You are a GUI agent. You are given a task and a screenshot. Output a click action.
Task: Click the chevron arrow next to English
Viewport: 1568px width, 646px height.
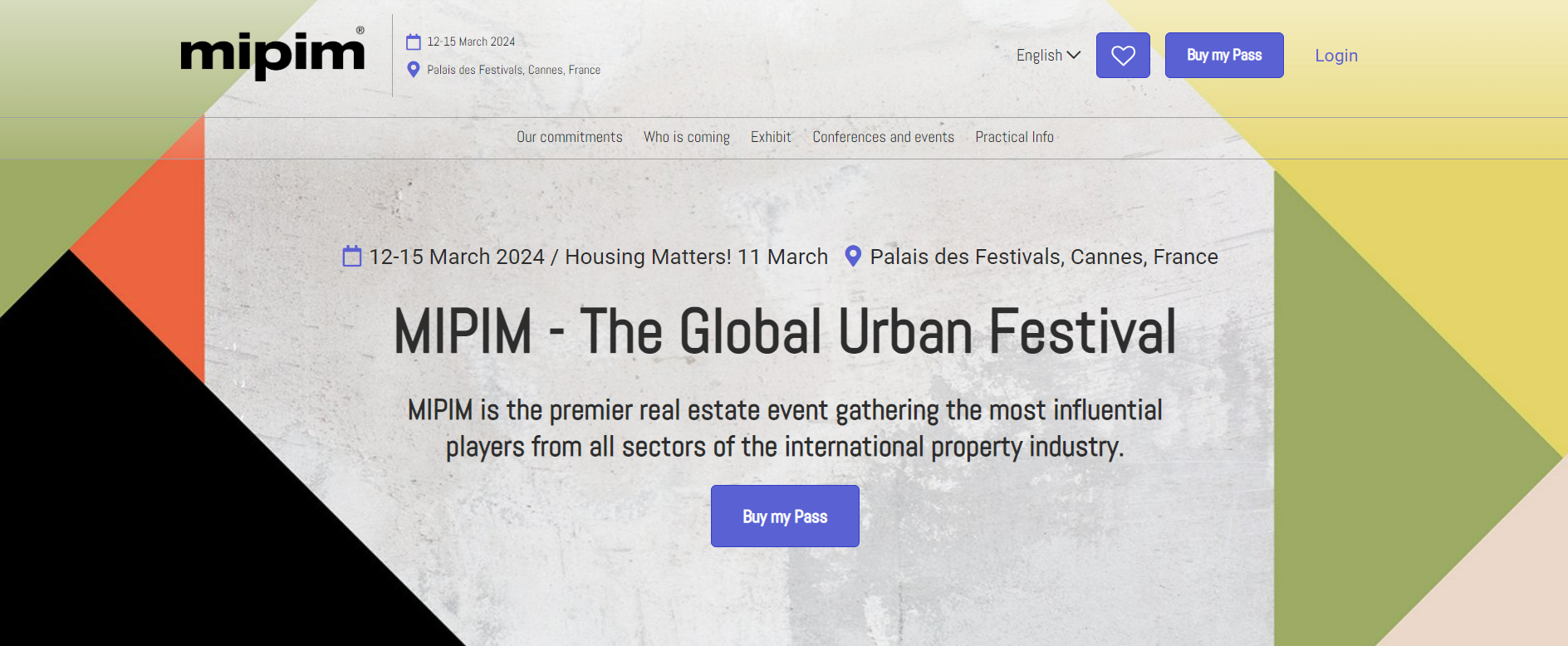point(1074,55)
